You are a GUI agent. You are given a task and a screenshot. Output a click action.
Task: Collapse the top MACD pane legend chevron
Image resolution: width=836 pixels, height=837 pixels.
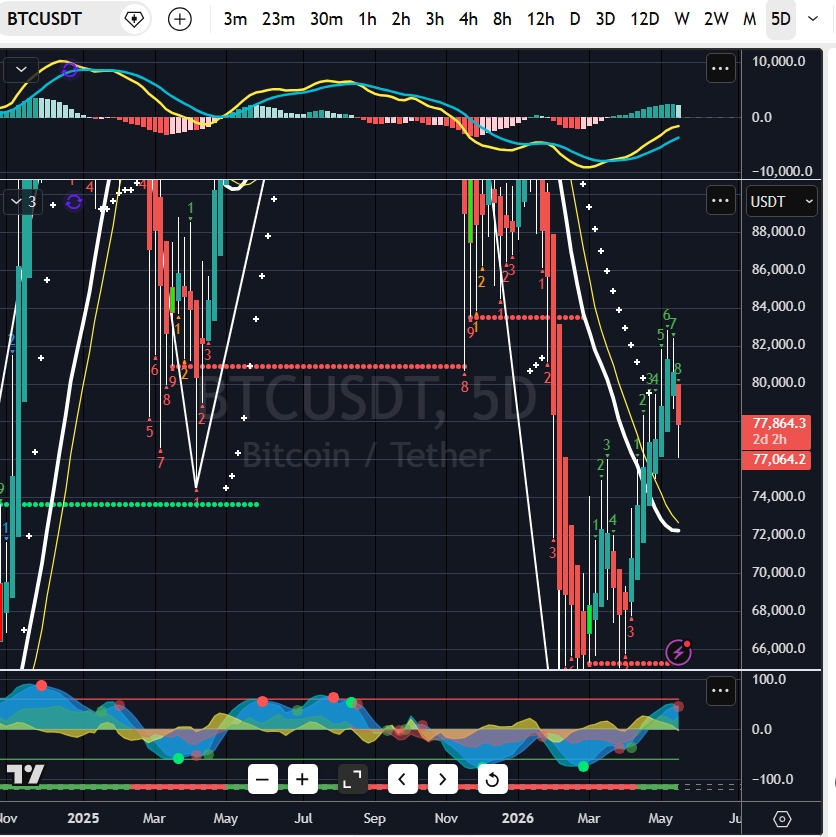point(21,69)
